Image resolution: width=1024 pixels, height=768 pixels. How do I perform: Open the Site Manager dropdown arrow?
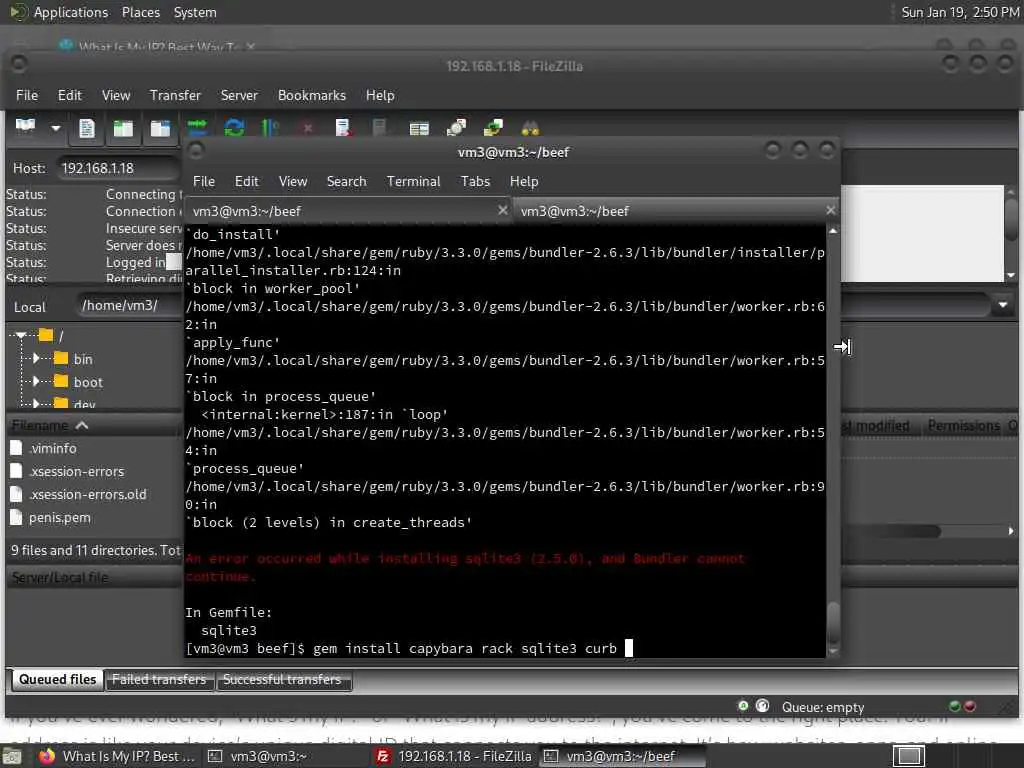56,128
